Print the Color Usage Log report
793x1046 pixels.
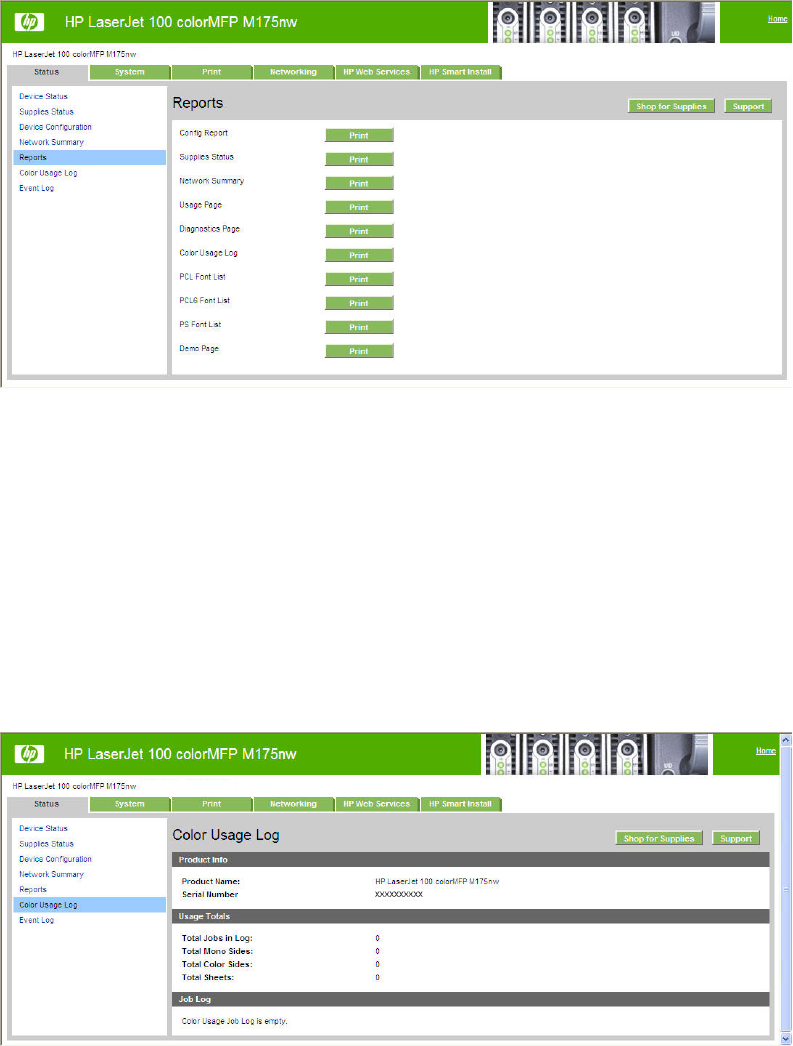tap(359, 255)
